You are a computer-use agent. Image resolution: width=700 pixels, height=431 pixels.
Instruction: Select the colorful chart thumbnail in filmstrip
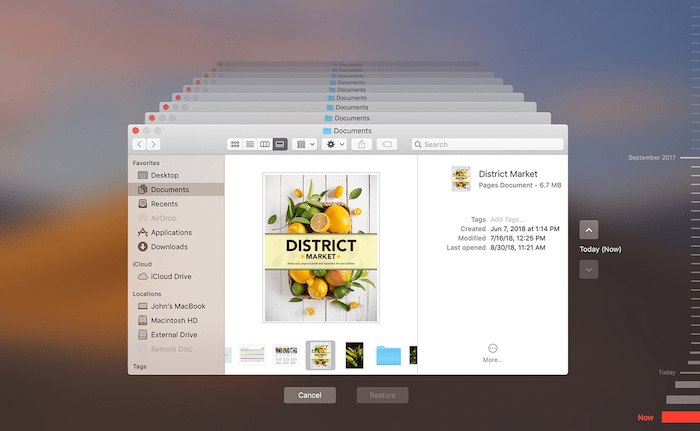pos(252,355)
